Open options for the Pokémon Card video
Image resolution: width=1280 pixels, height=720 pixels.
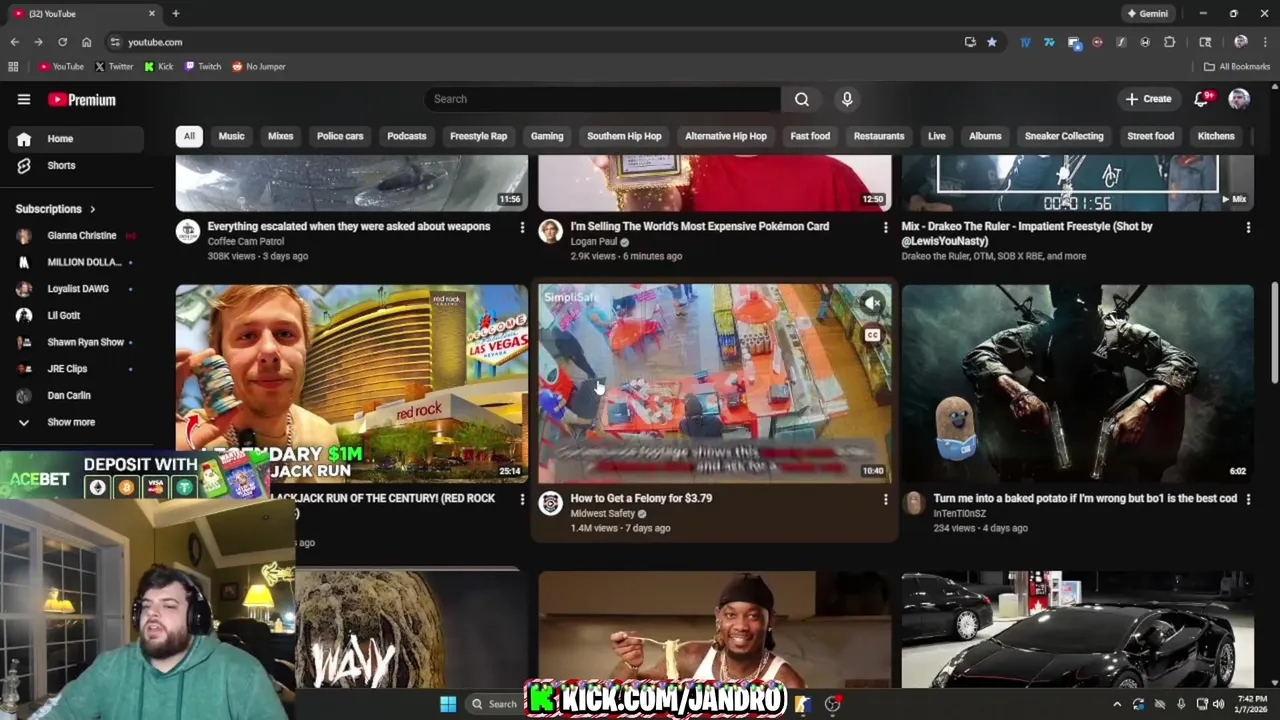pos(885,227)
